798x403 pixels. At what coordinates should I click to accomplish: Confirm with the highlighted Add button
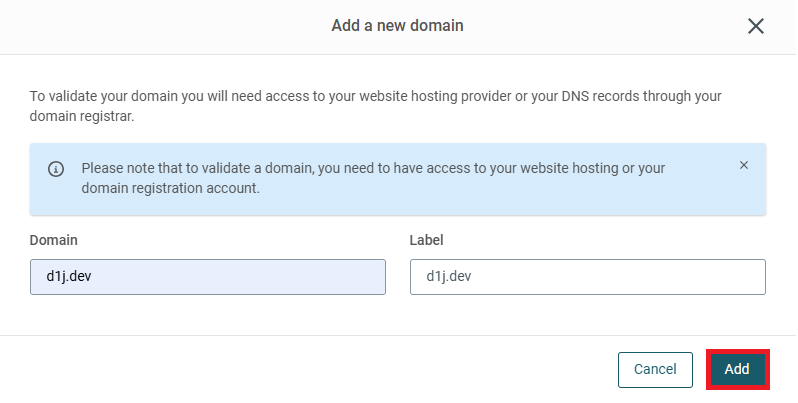click(x=737, y=369)
